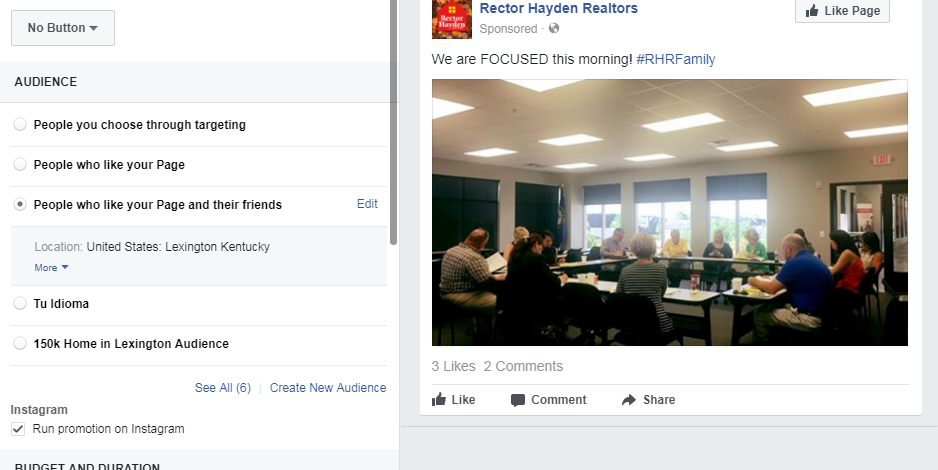Viewport: 938px width, 470px height.
Task: Open the No Button dropdown
Action: (x=63, y=28)
